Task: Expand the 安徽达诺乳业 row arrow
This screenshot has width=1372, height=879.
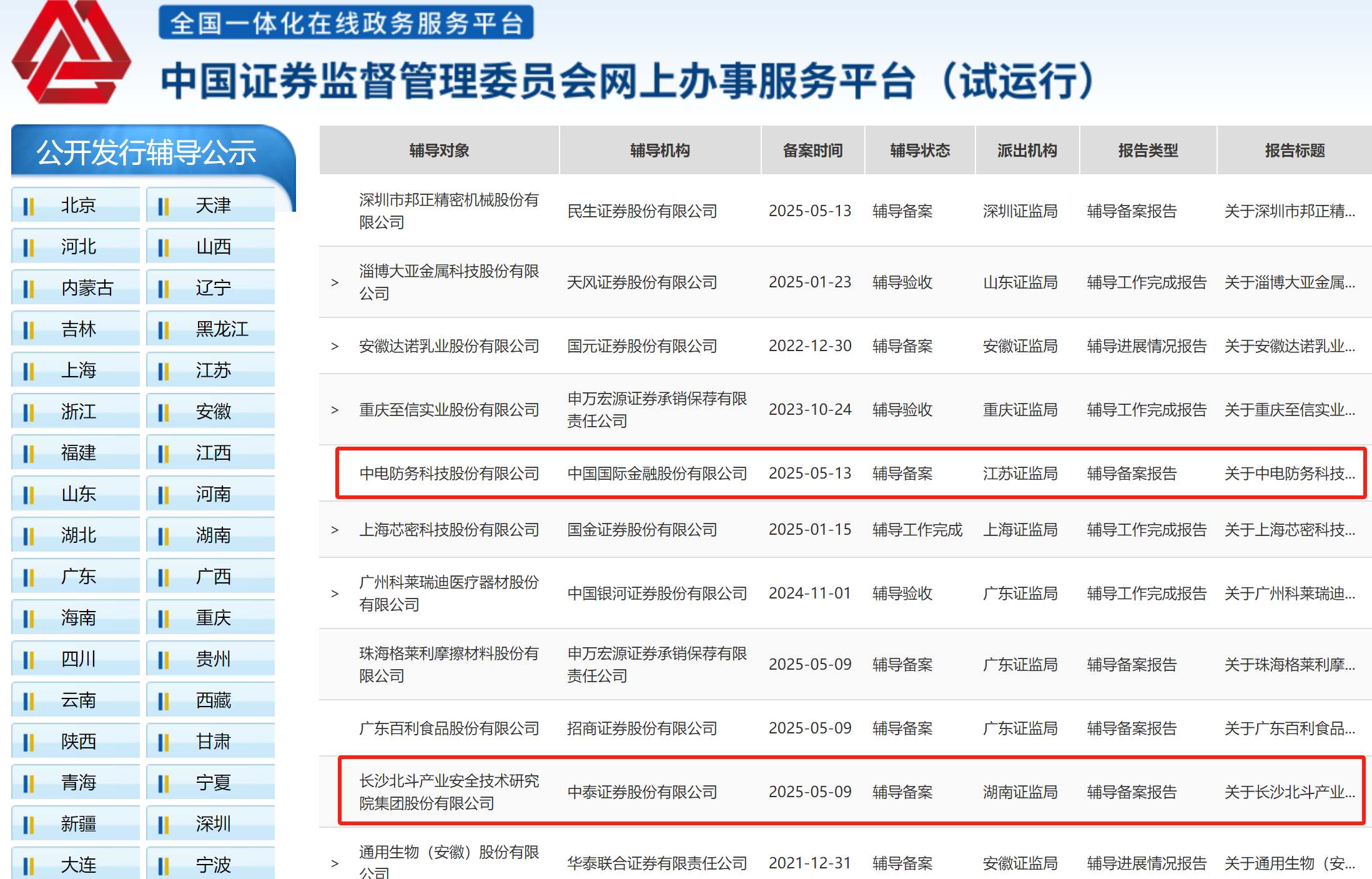Action: pyautogui.click(x=335, y=346)
